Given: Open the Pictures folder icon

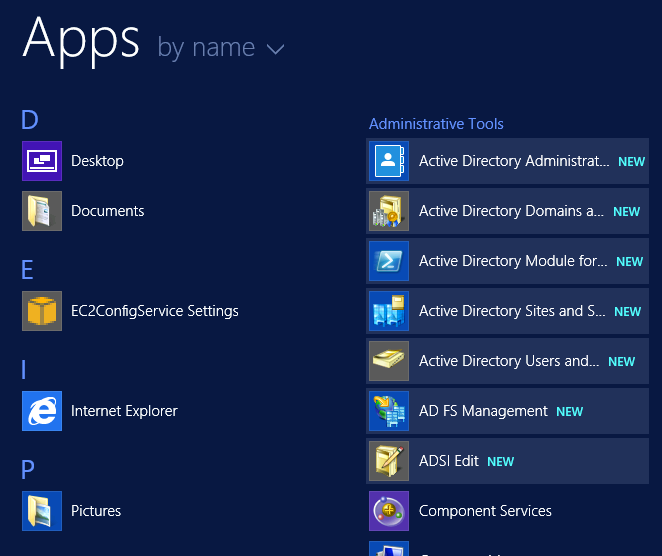Looking at the screenshot, I should pyautogui.click(x=42, y=511).
